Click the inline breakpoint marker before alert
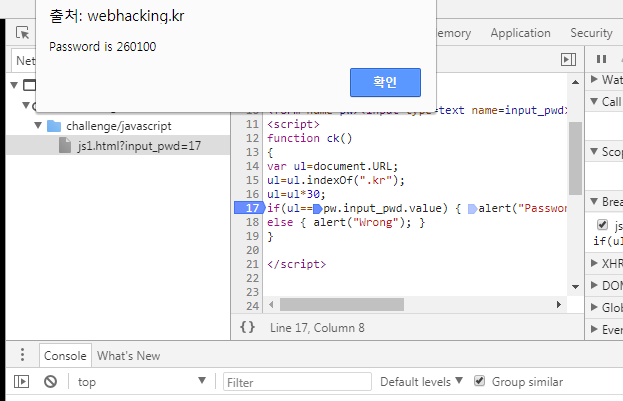 [x=472, y=208]
